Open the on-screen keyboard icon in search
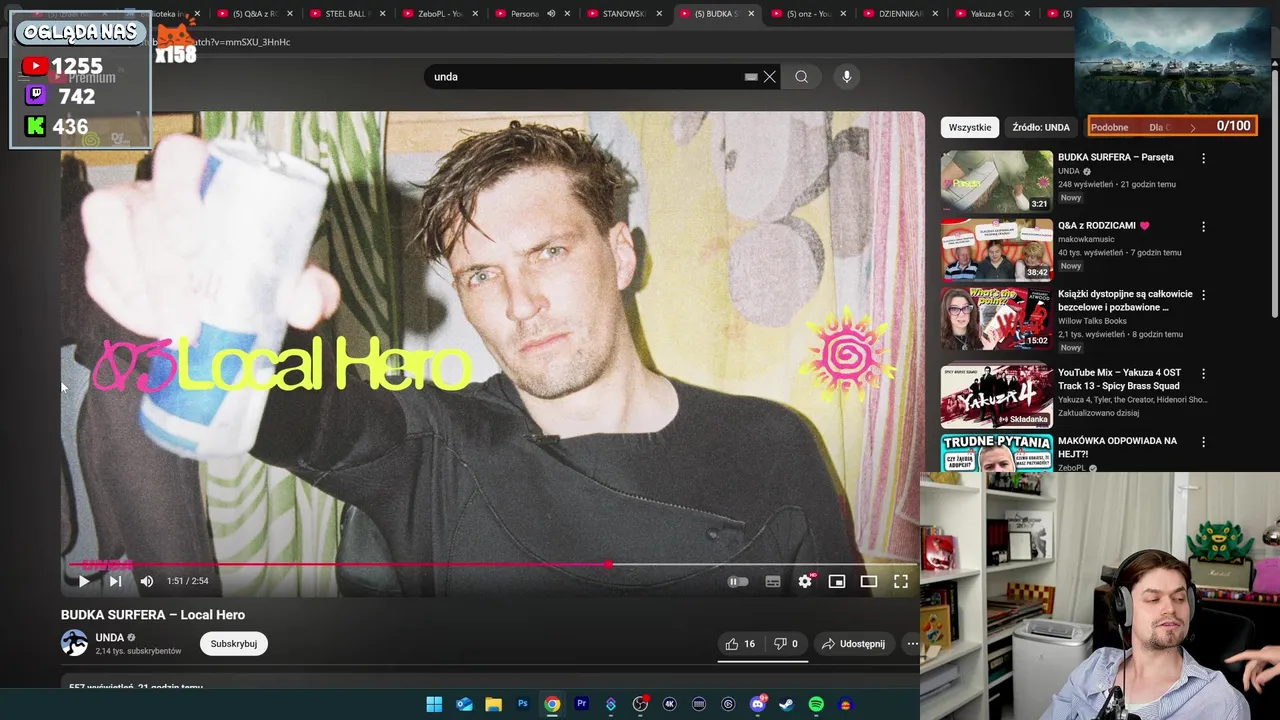This screenshot has height=720, width=1280. click(x=751, y=77)
